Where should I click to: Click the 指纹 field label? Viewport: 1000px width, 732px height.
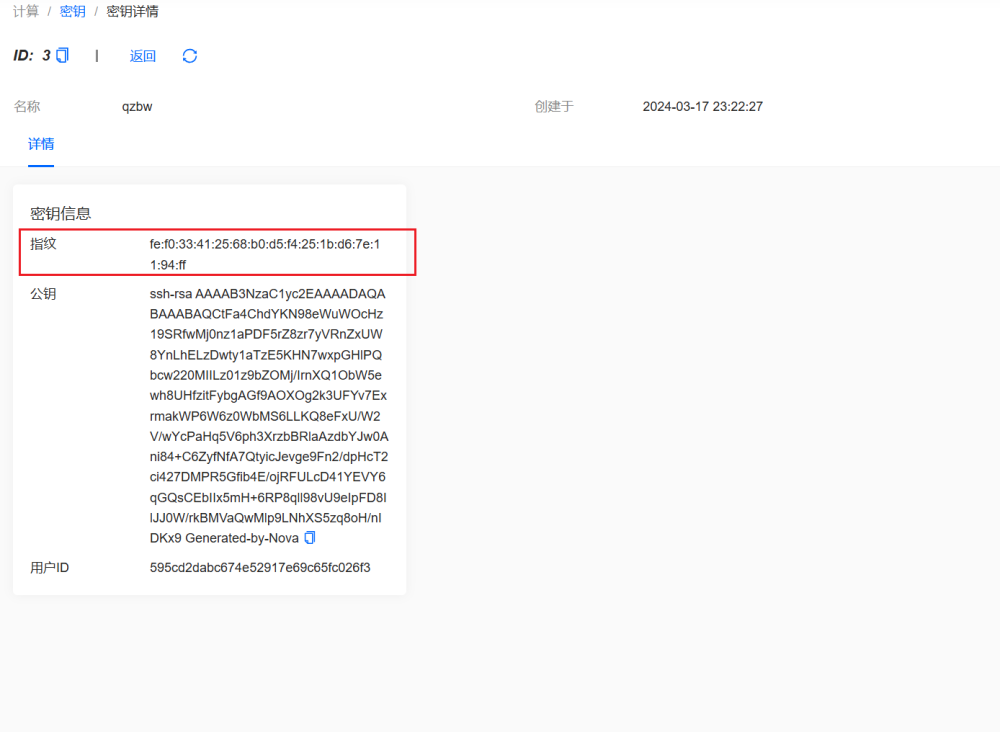[x=43, y=244]
